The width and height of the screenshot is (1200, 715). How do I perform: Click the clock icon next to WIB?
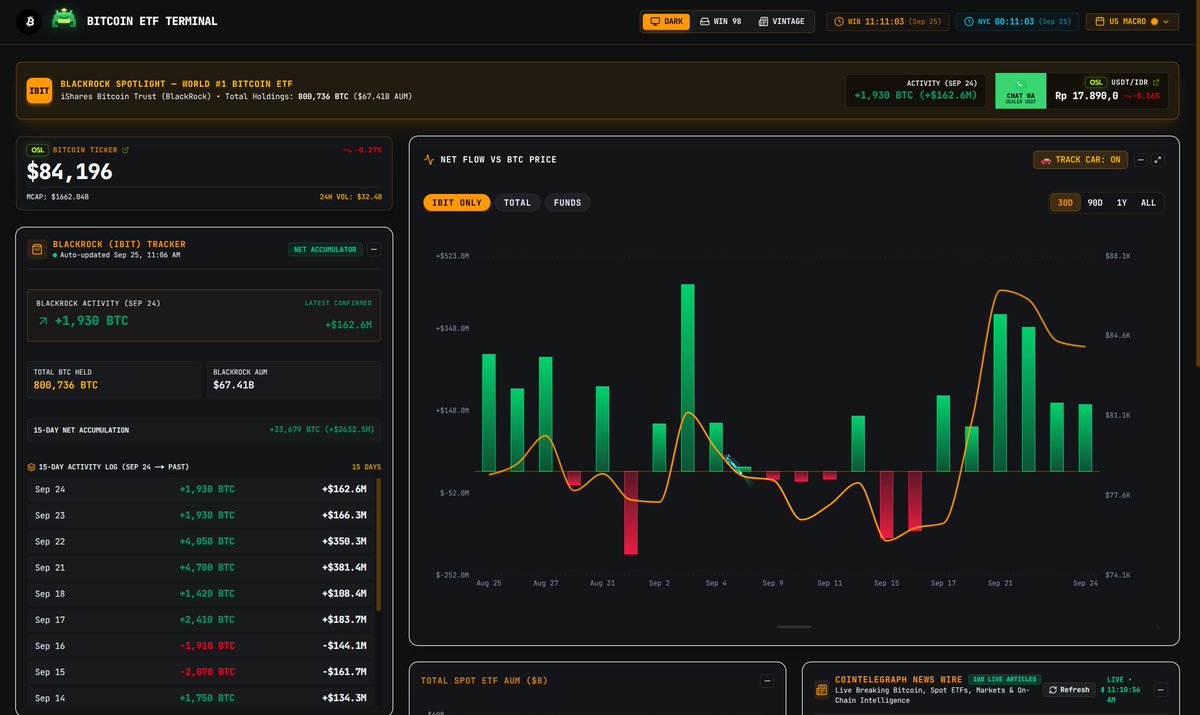click(x=840, y=21)
